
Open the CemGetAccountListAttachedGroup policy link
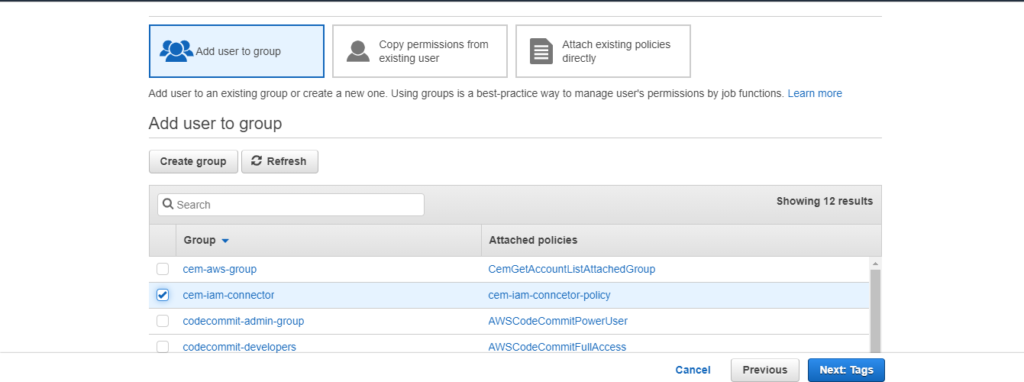click(571, 269)
